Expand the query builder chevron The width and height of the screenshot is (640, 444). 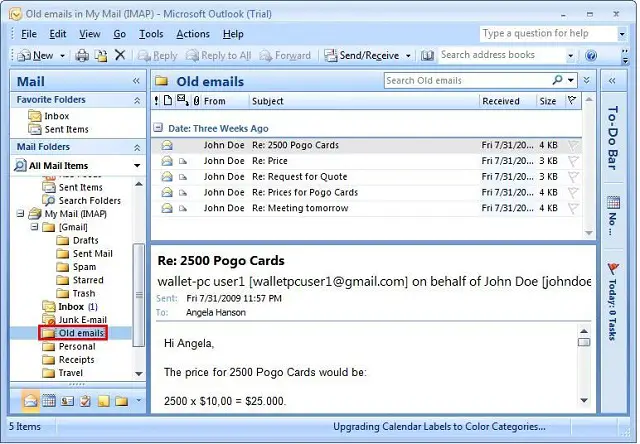[x=587, y=80]
